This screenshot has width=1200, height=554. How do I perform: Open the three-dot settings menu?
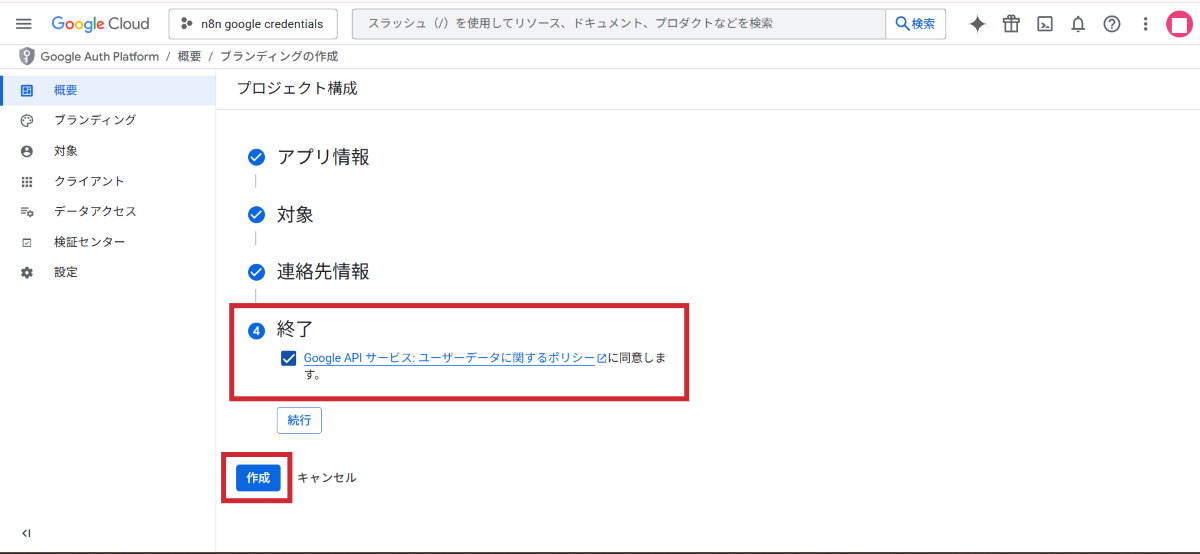pyautogui.click(x=1145, y=24)
